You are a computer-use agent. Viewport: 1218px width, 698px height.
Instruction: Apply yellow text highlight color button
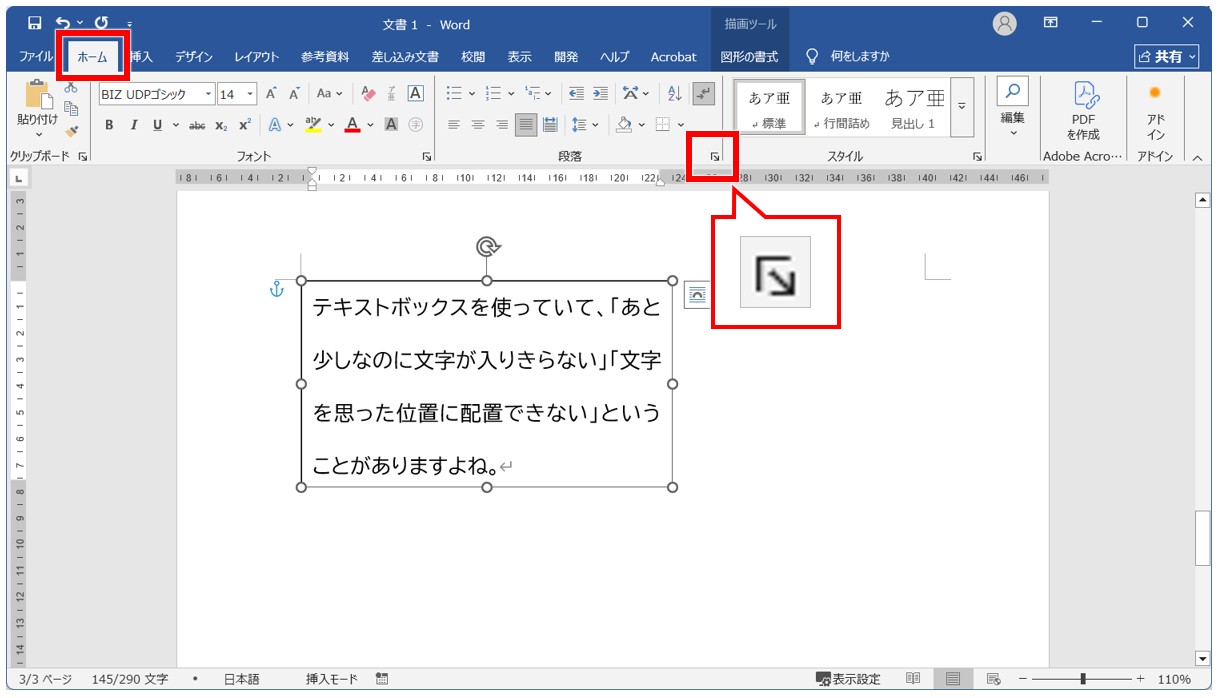313,125
